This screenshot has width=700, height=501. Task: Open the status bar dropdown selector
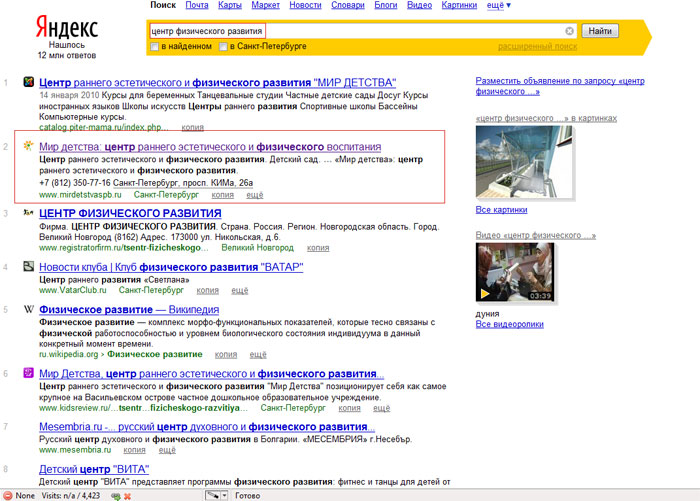click(x=216, y=495)
